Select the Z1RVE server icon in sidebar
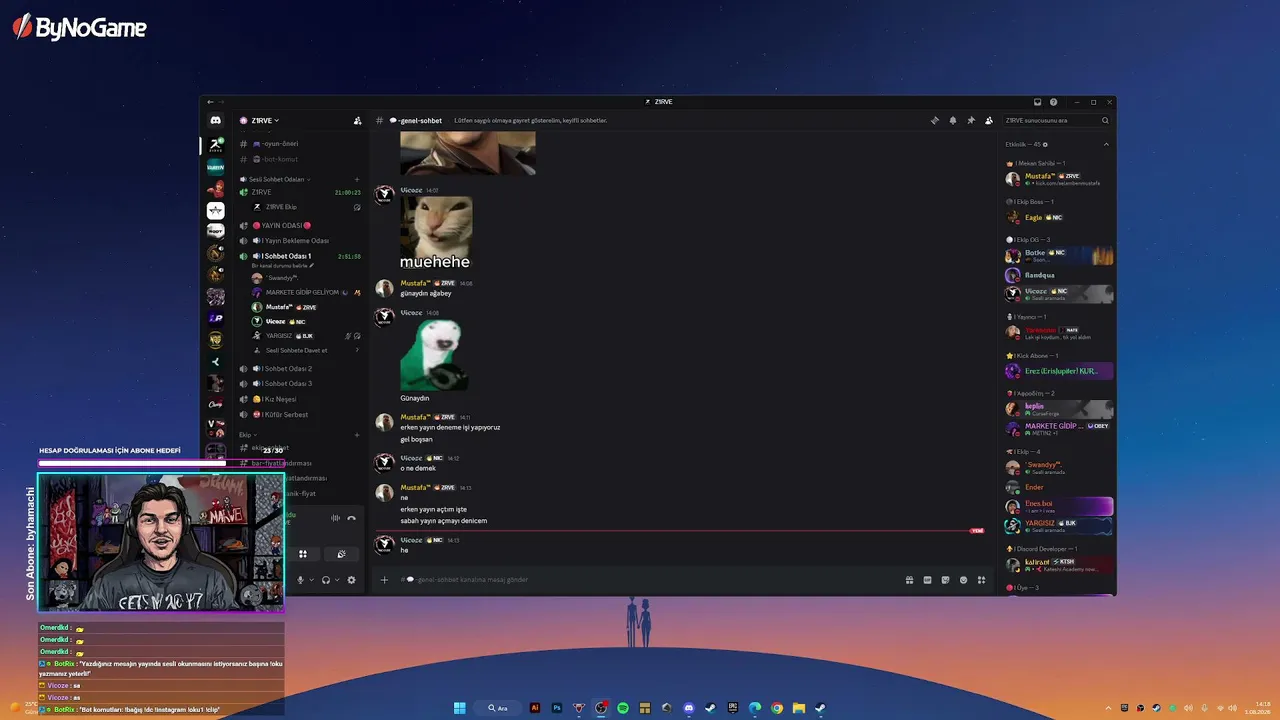This screenshot has width=1280, height=720. [215, 145]
